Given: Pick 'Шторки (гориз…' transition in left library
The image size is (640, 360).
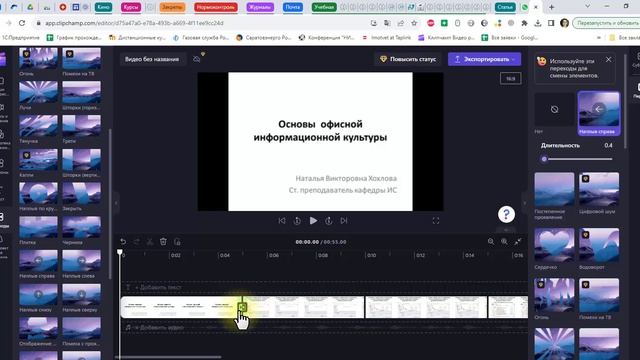Looking at the screenshot, I should coord(82,92).
